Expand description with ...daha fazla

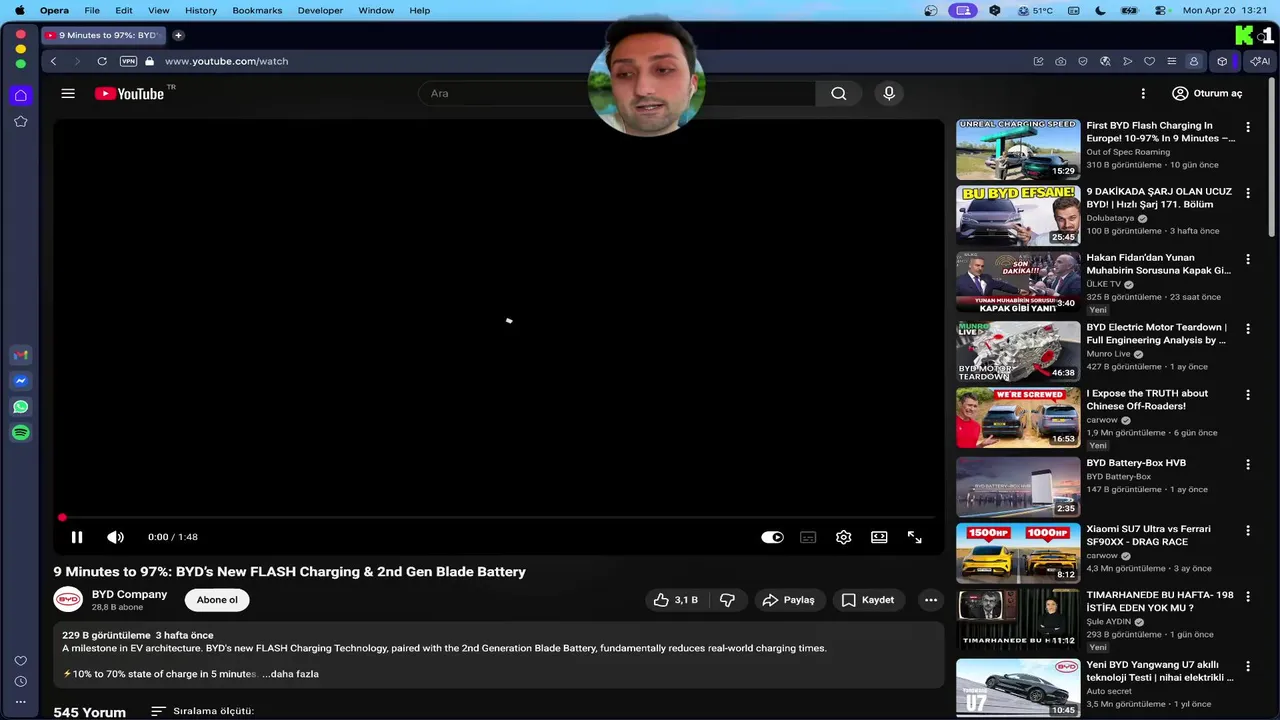point(290,674)
